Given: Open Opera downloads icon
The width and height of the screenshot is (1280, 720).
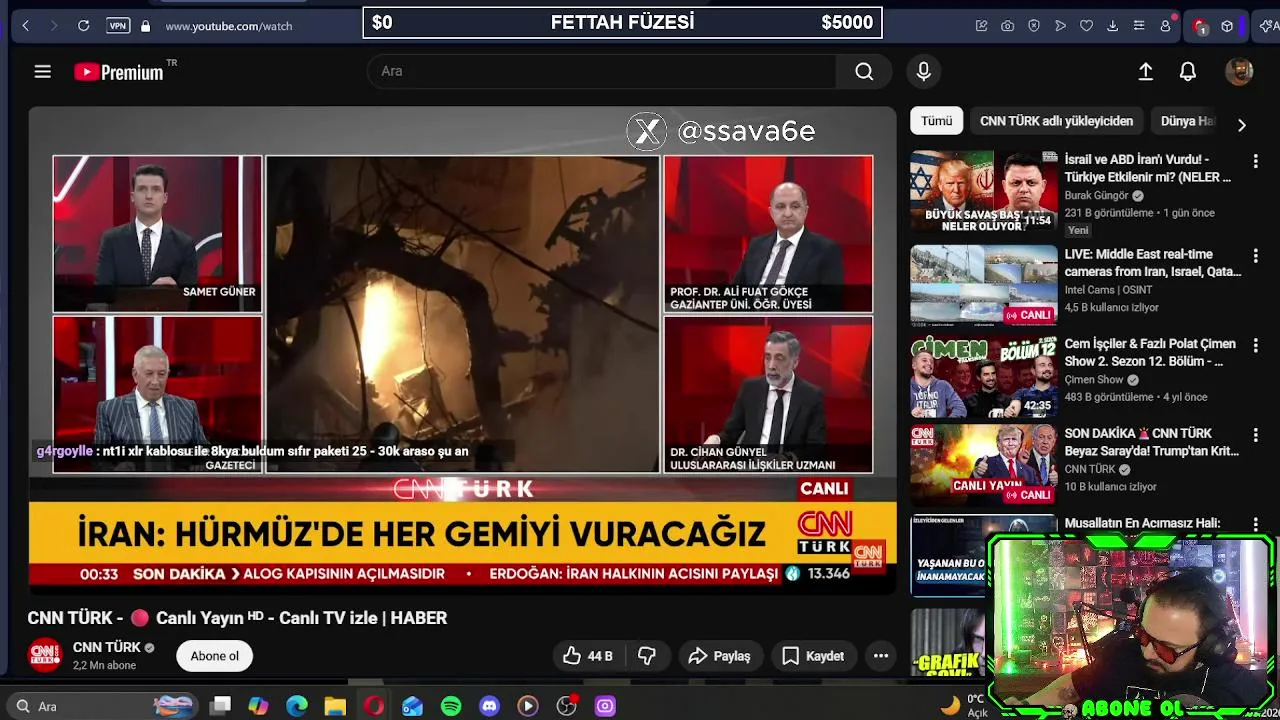Looking at the screenshot, I should coord(1112,26).
